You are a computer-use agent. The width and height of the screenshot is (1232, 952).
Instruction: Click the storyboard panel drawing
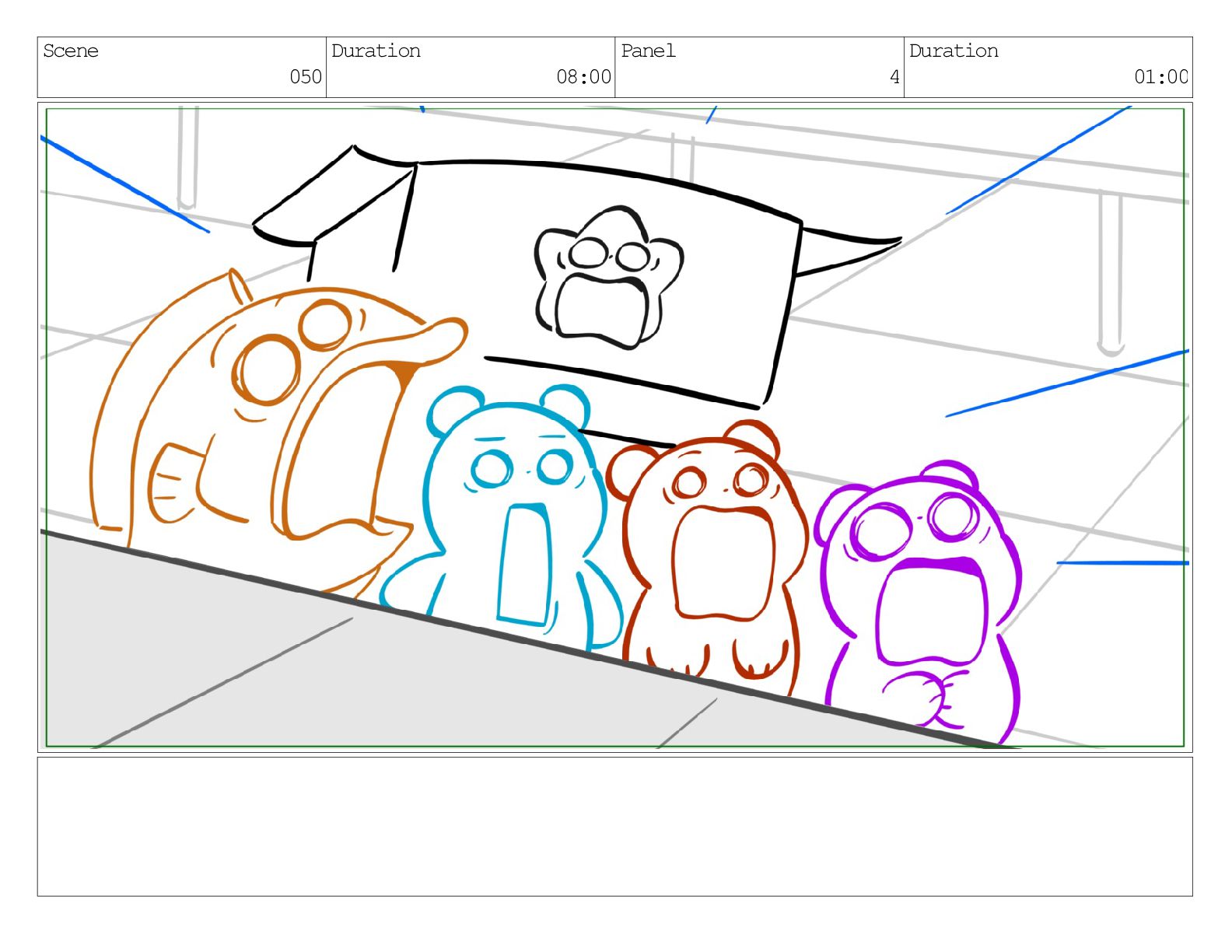tap(614, 427)
